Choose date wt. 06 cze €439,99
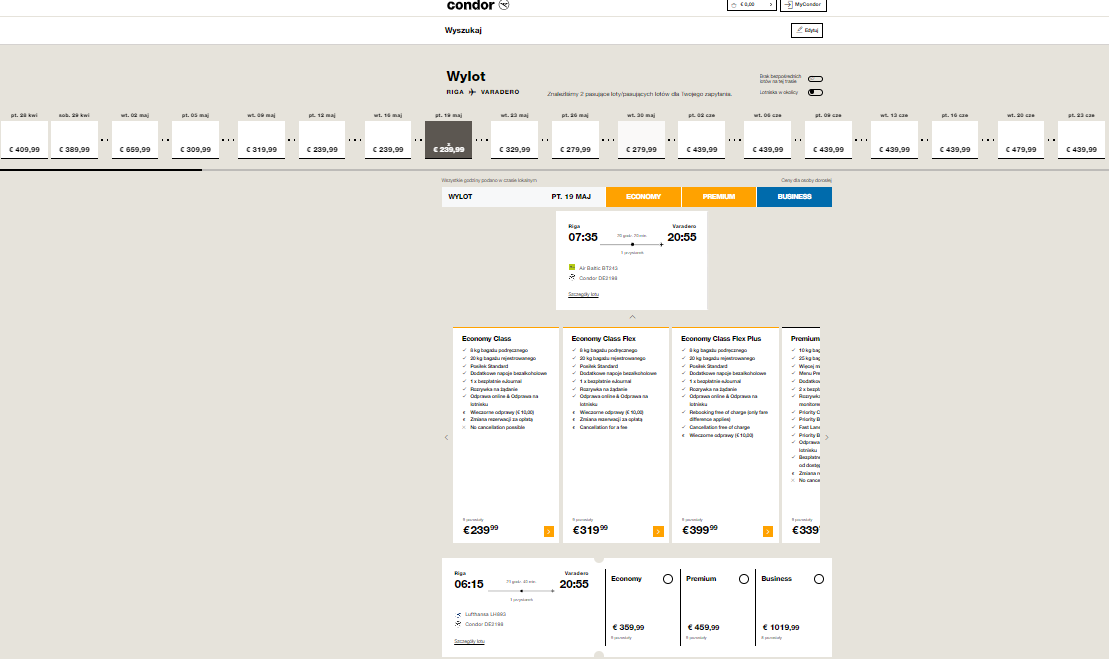 (x=767, y=139)
